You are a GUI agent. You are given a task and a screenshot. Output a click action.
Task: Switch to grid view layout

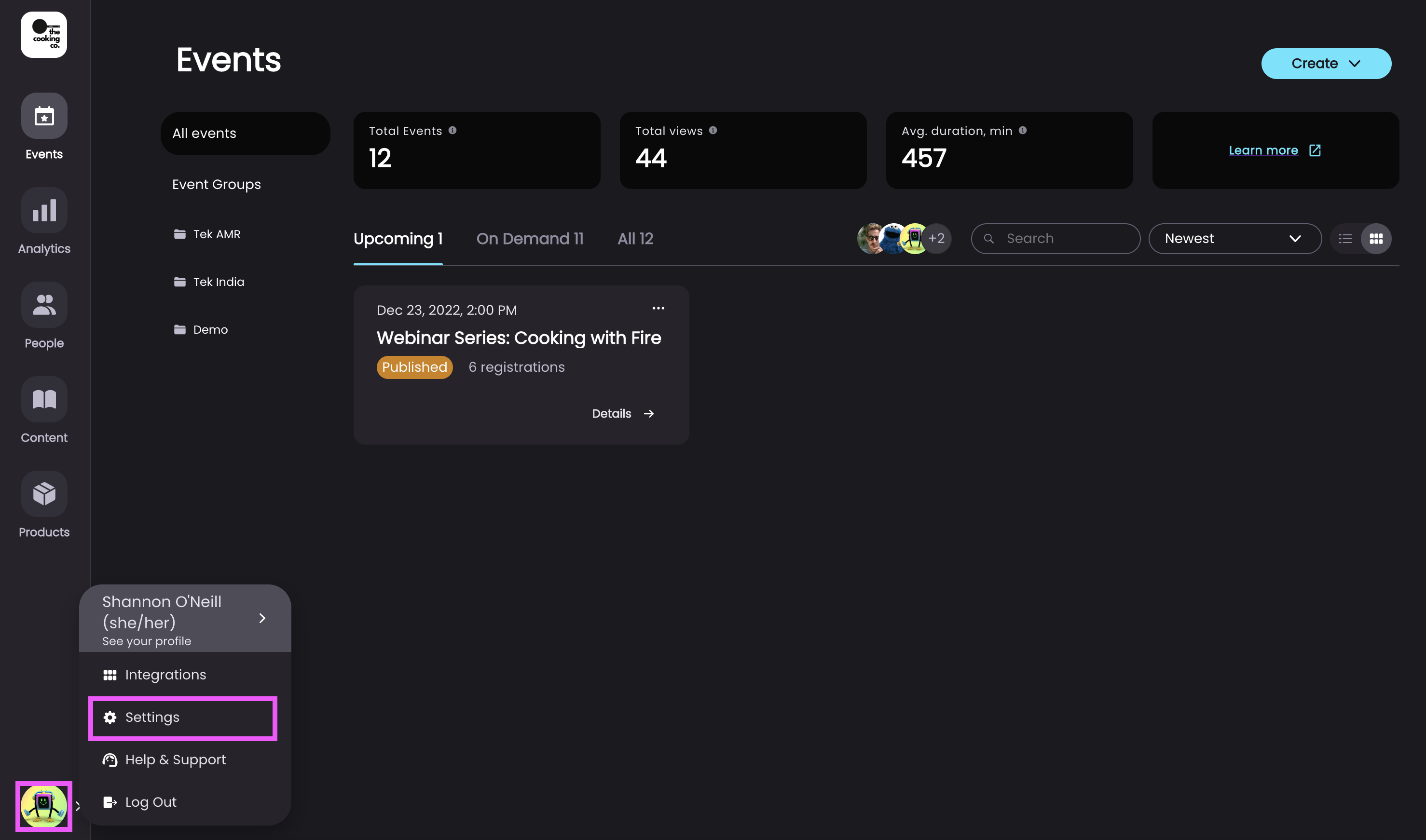[x=1376, y=239]
